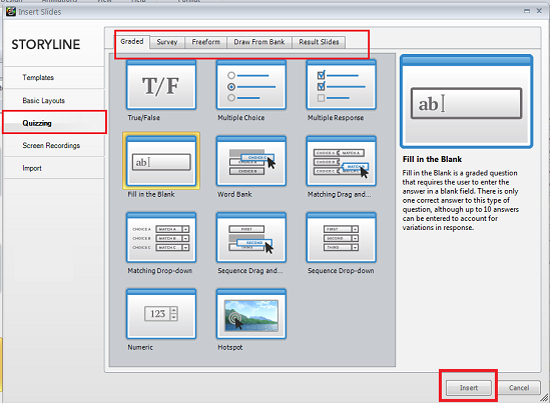Close the Insert Slides dialog

[x=539, y=11]
